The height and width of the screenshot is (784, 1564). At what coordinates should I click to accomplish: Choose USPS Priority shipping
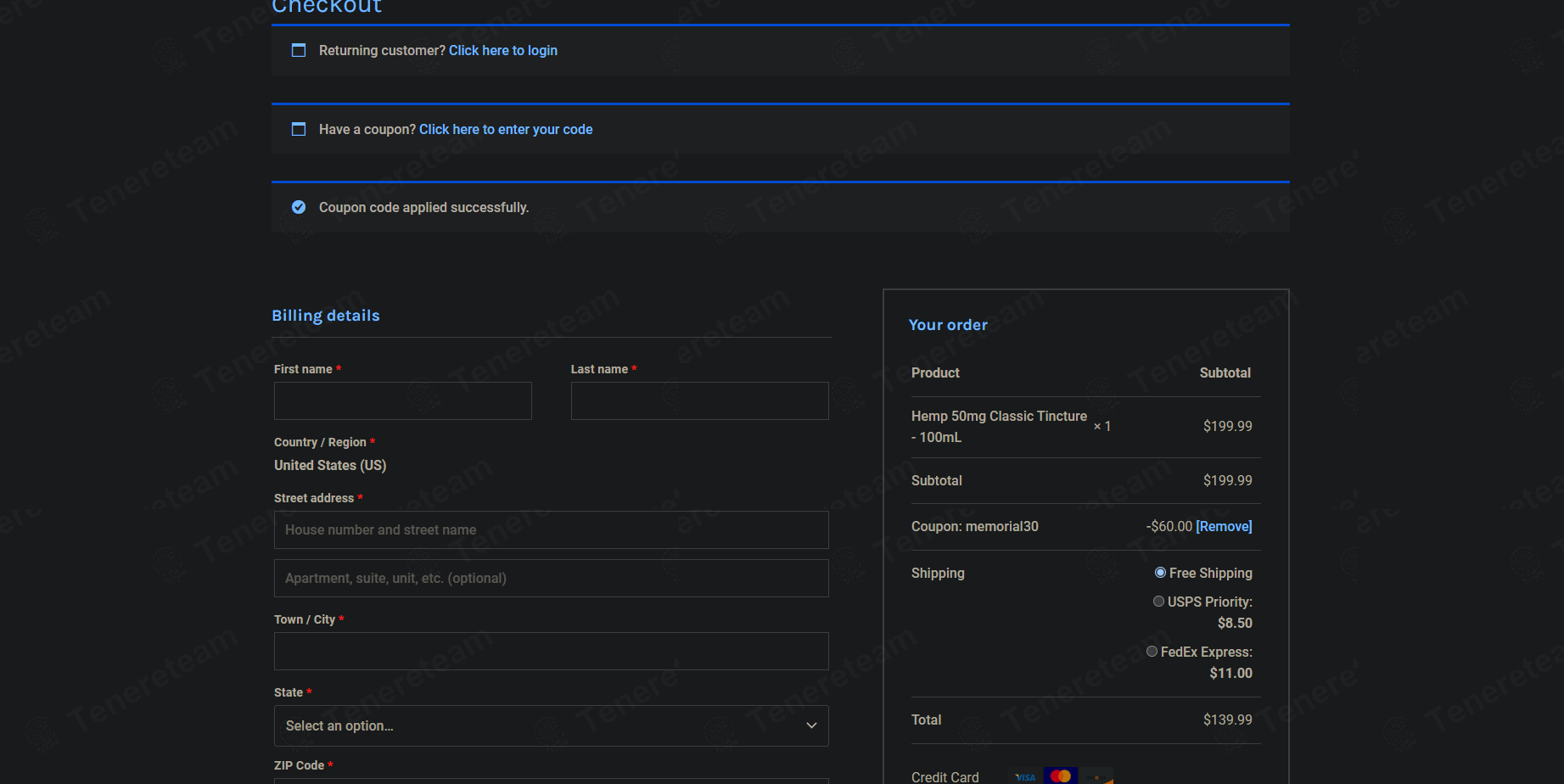coord(1158,602)
